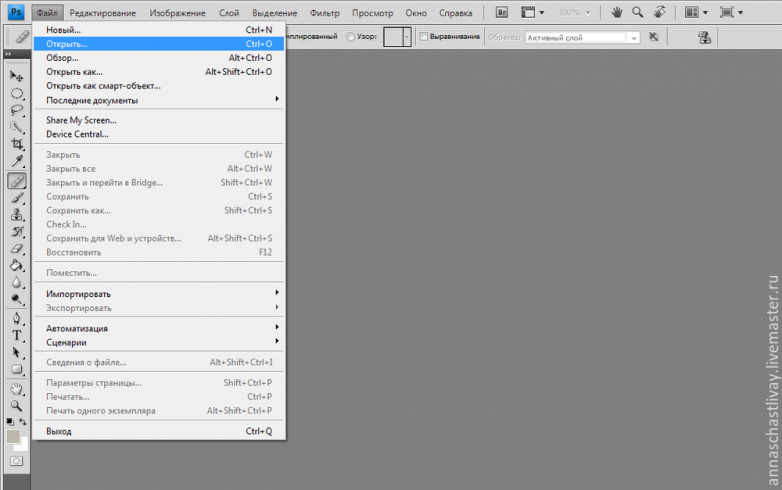Select the History Brush tool

[16, 232]
